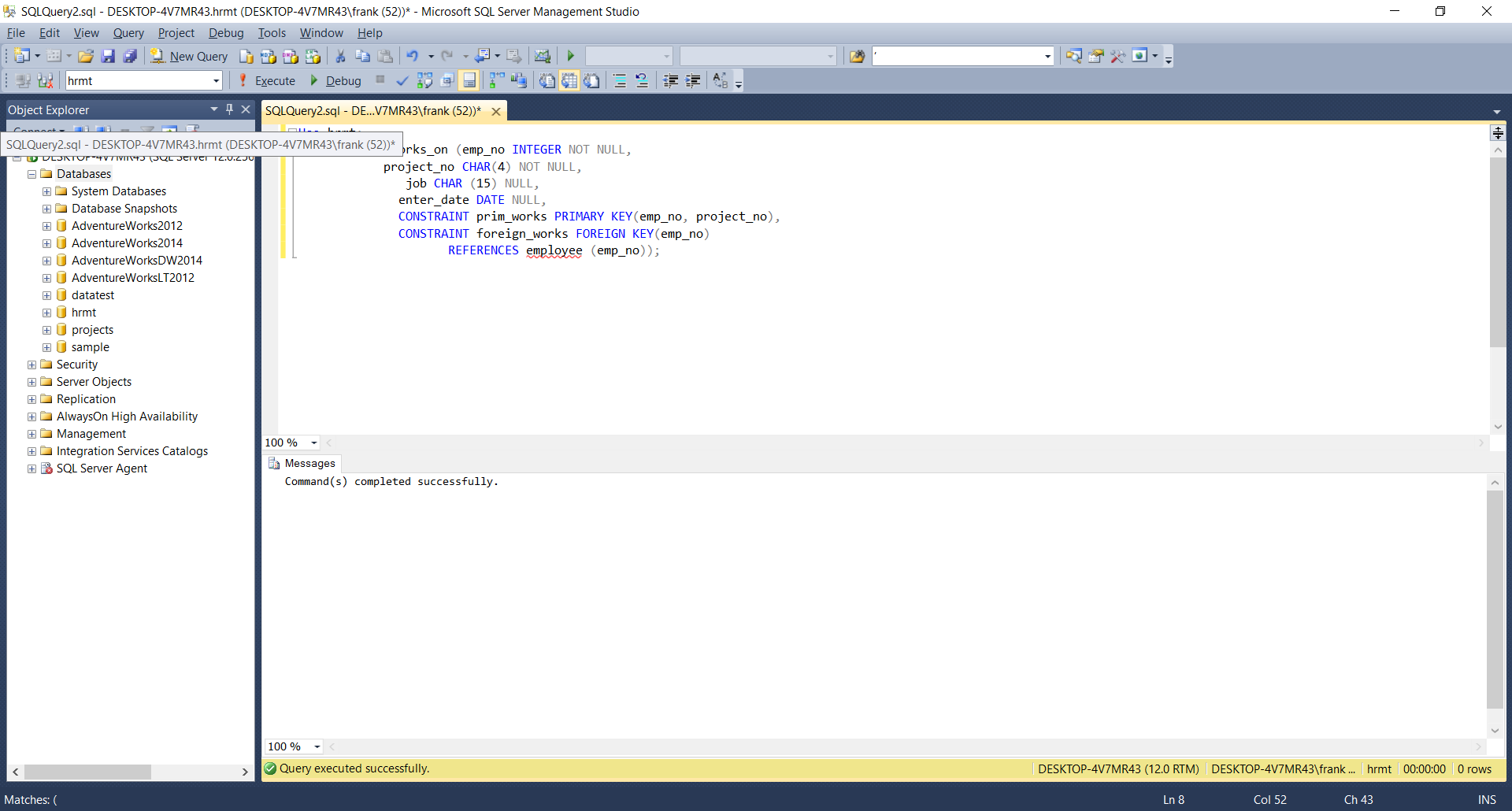1512x811 pixels.
Task: Open editor zoom 100 % dropdown
Action: (314, 443)
